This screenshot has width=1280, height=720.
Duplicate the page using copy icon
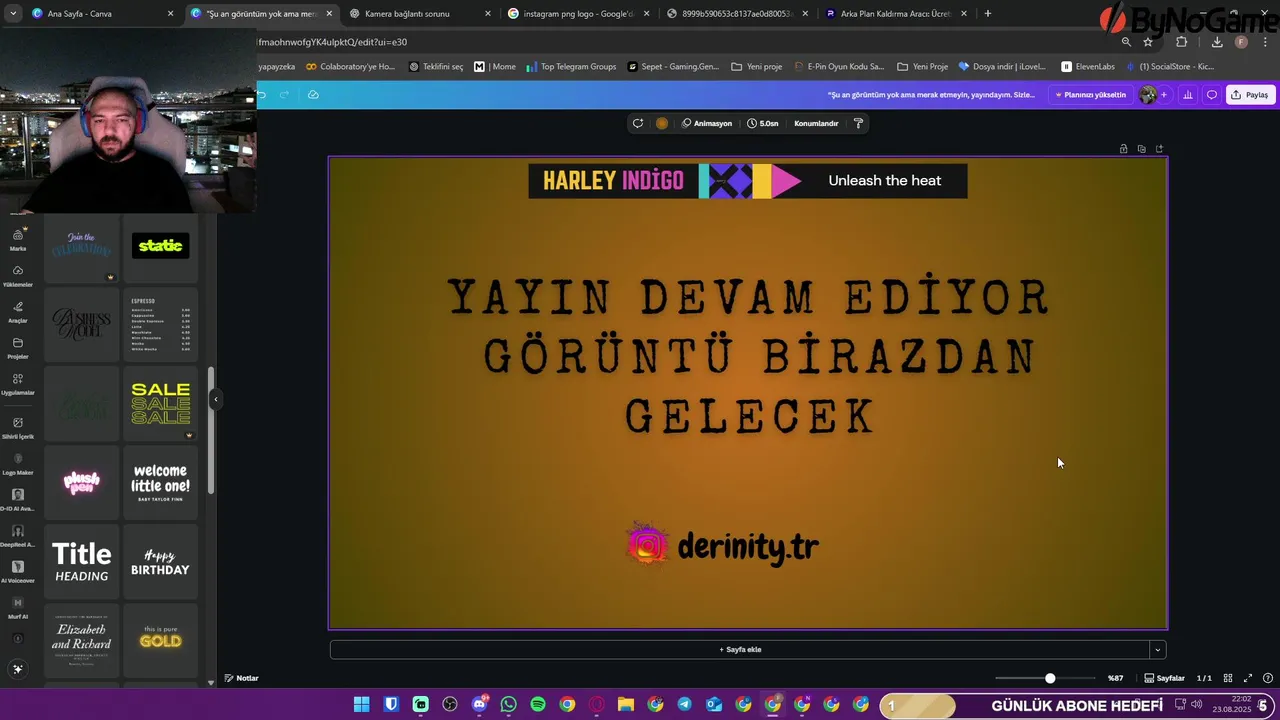(x=1142, y=149)
